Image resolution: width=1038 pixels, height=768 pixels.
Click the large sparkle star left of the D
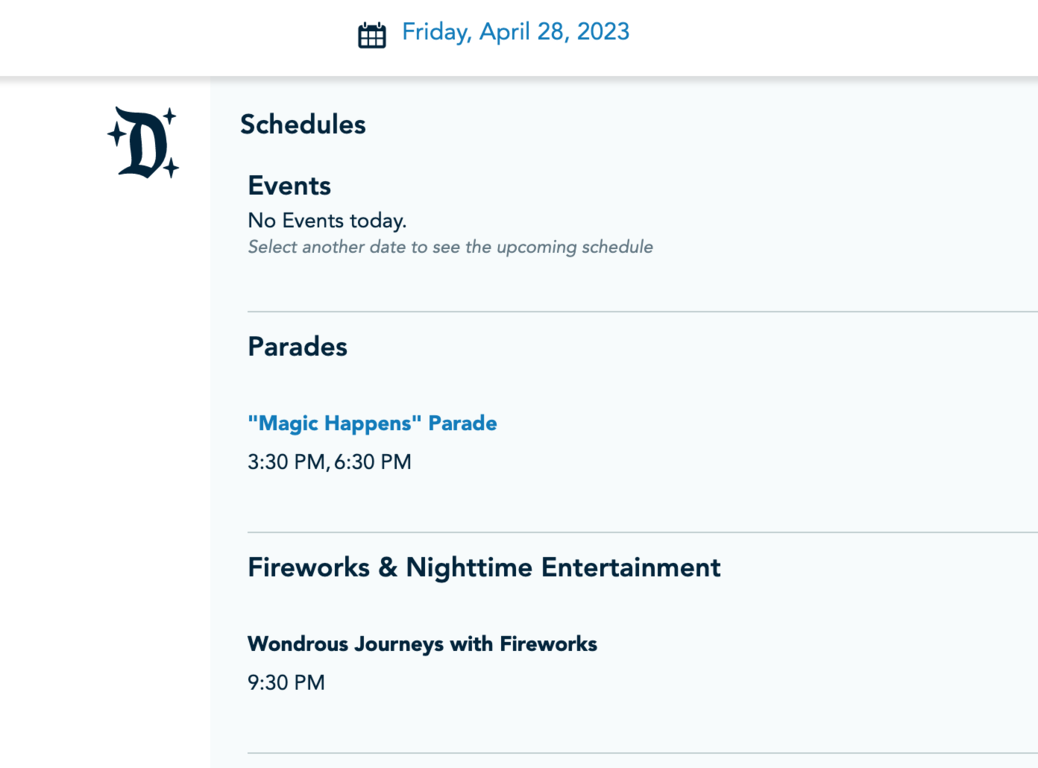point(117,134)
